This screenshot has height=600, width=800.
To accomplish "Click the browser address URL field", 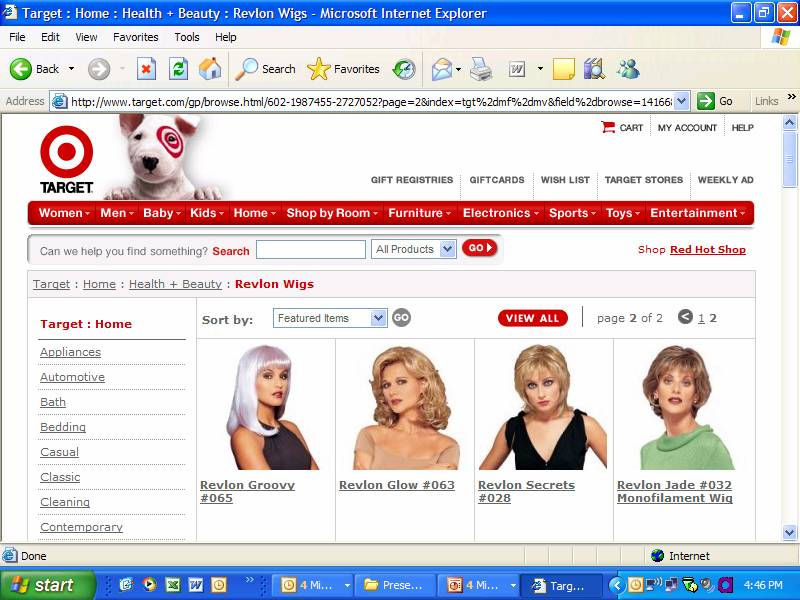I will (x=372, y=101).
